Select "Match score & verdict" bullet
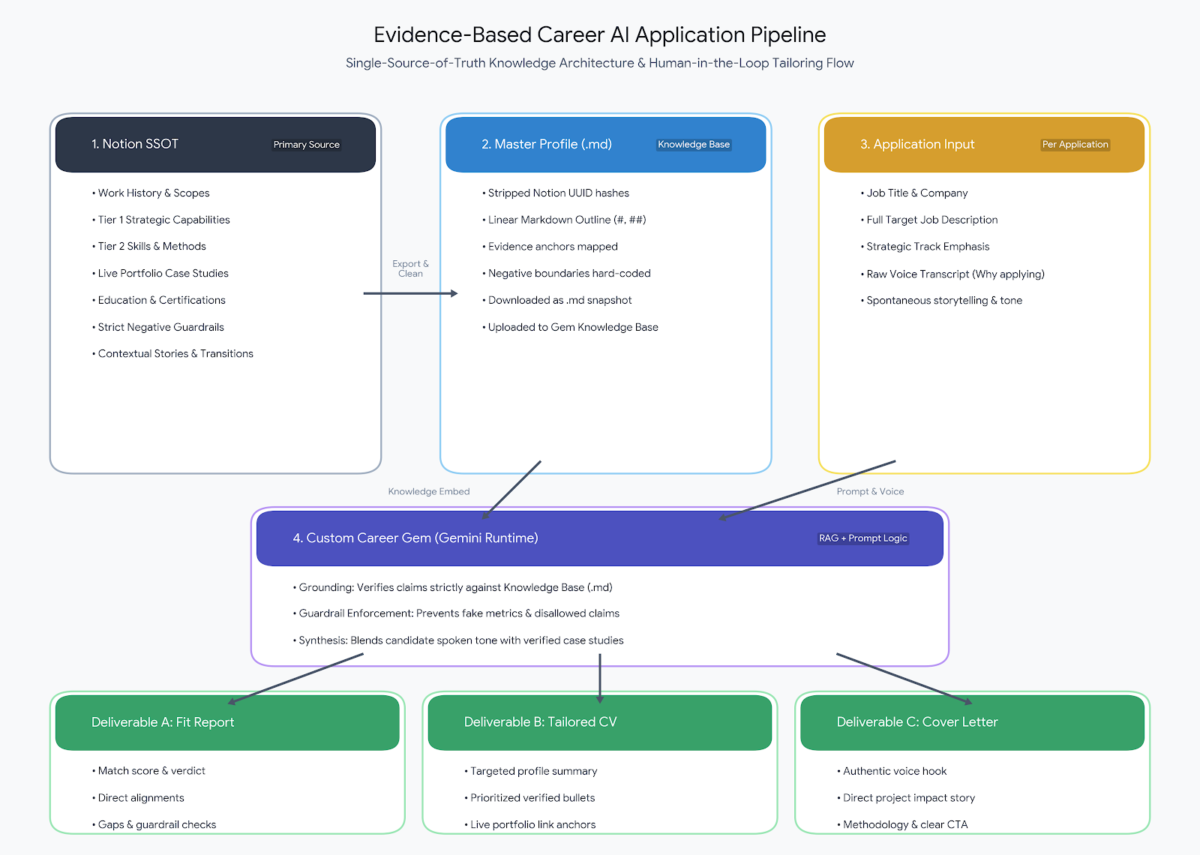 (x=148, y=771)
